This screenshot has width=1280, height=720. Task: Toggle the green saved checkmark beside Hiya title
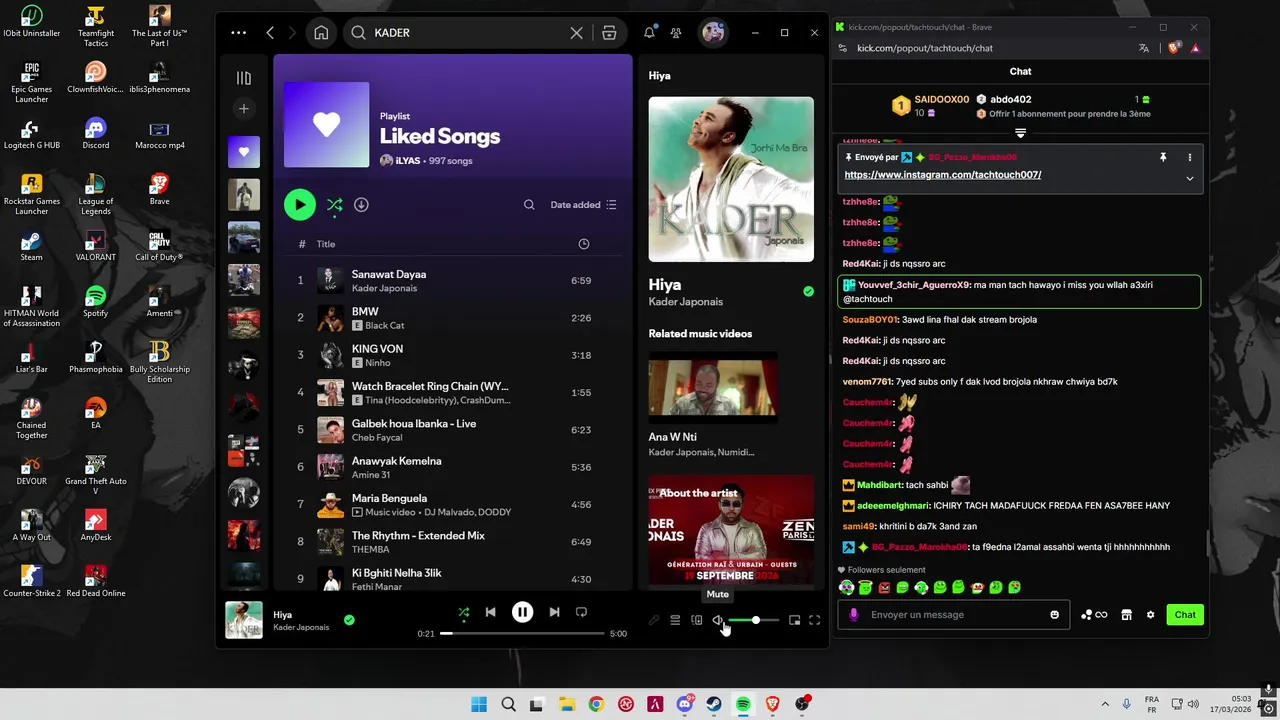pyautogui.click(x=808, y=291)
